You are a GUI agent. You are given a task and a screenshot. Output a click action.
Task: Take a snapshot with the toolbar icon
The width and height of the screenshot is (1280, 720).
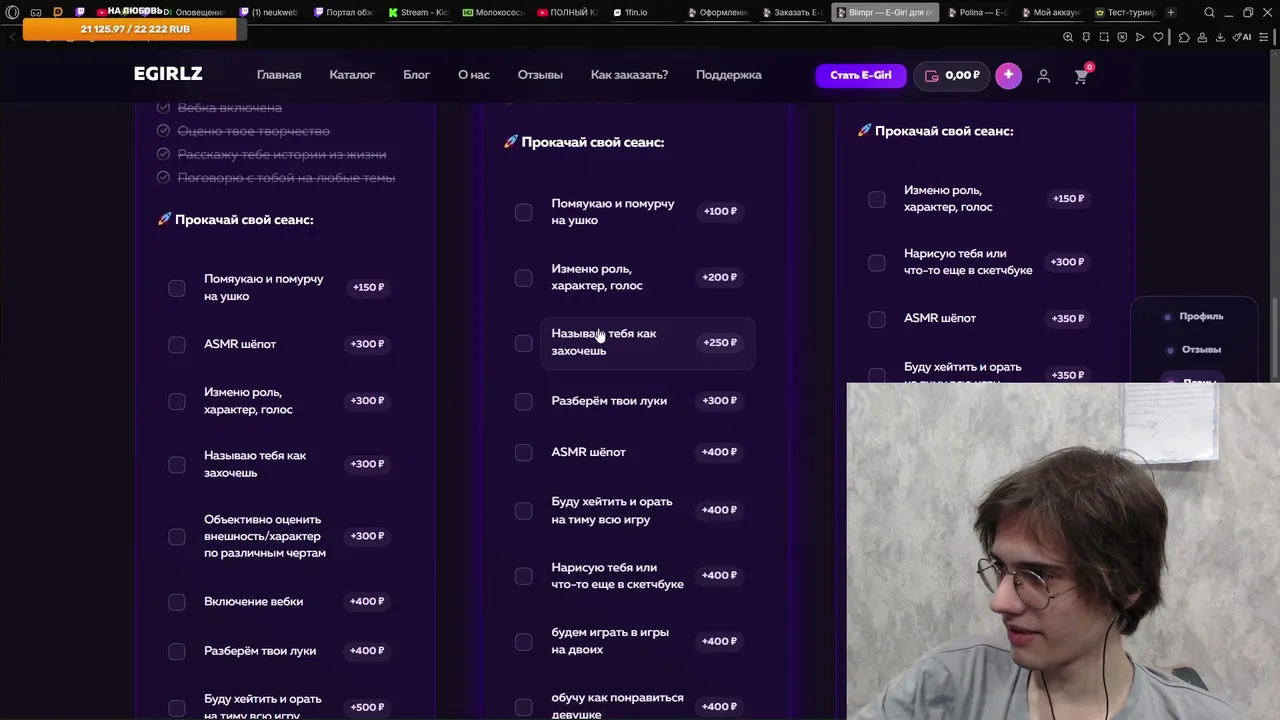click(1104, 37)
